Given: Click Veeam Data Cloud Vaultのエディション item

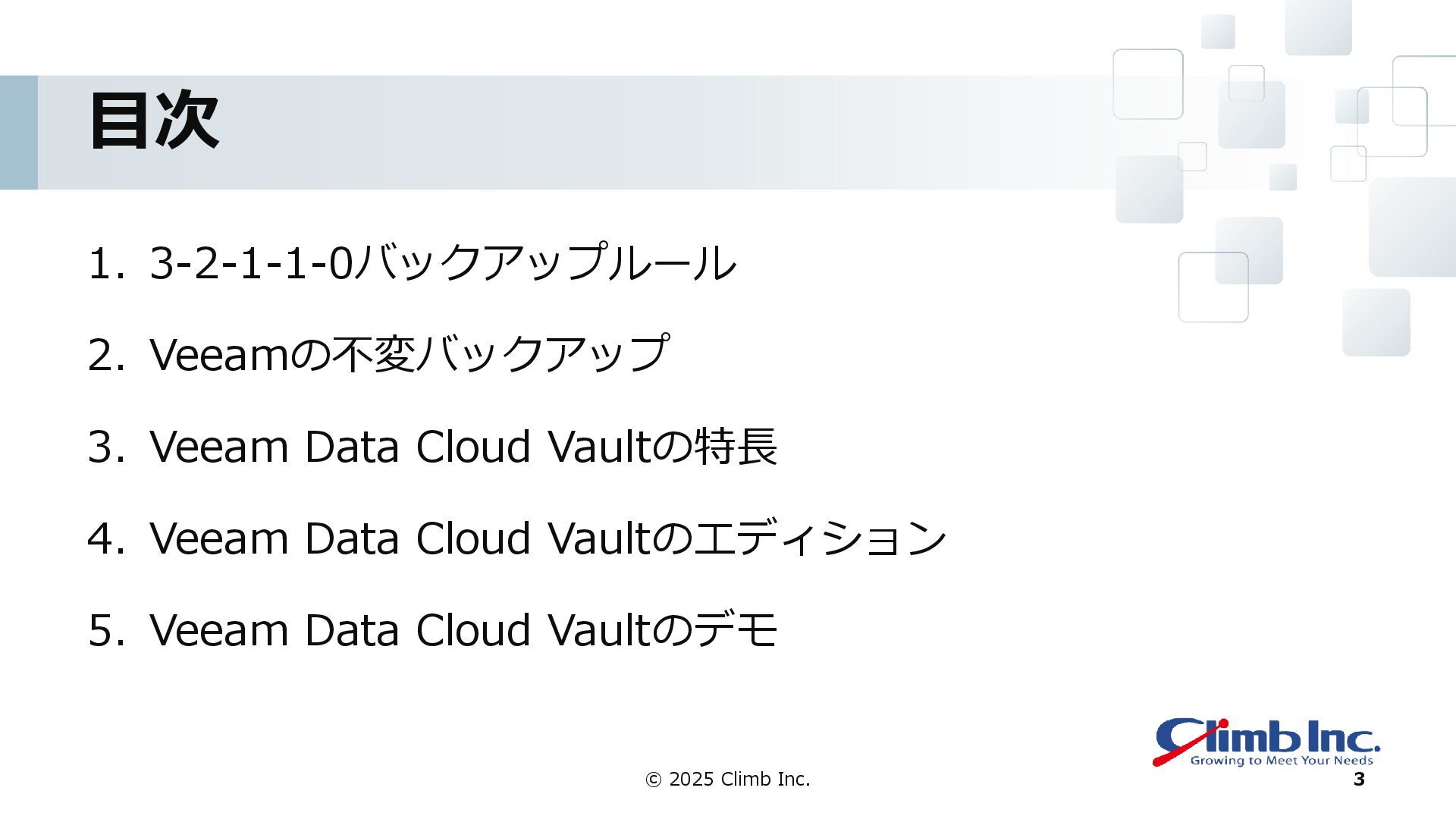Looking at the screenshot, I should [x=548, y=538].
